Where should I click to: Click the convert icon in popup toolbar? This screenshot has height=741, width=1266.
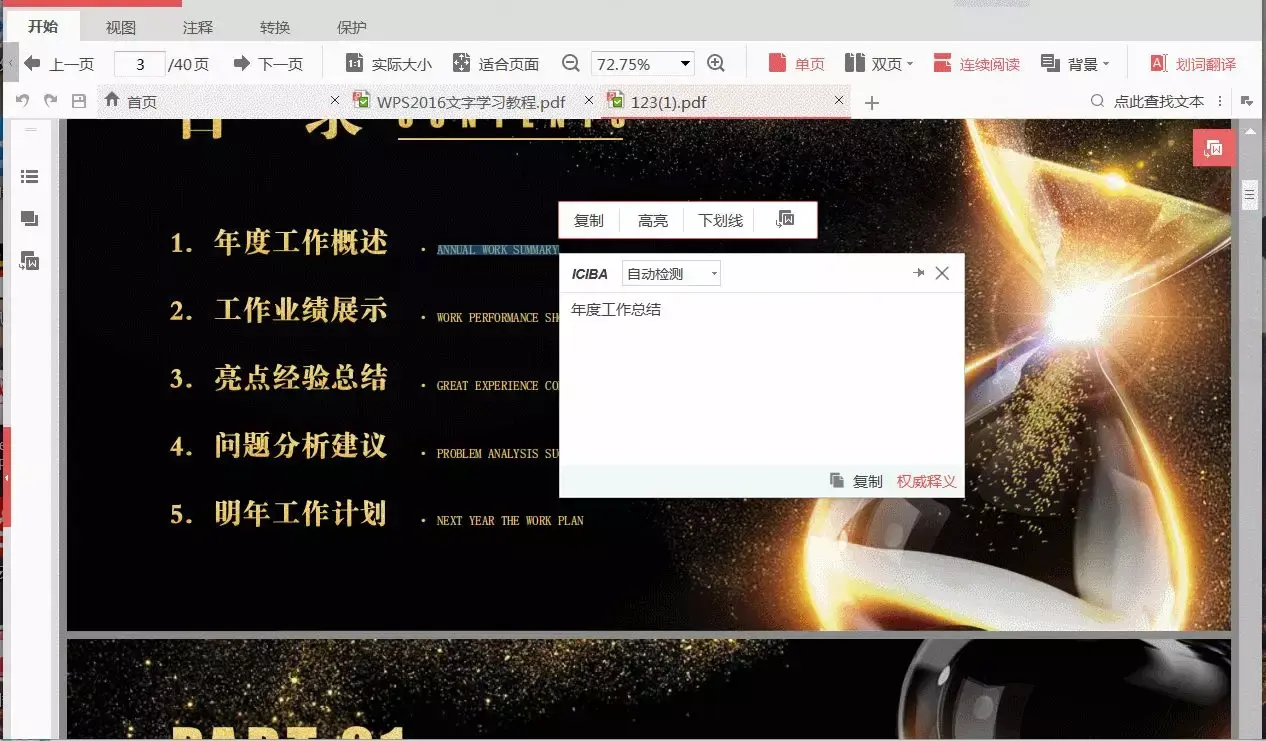pos(785,219)
